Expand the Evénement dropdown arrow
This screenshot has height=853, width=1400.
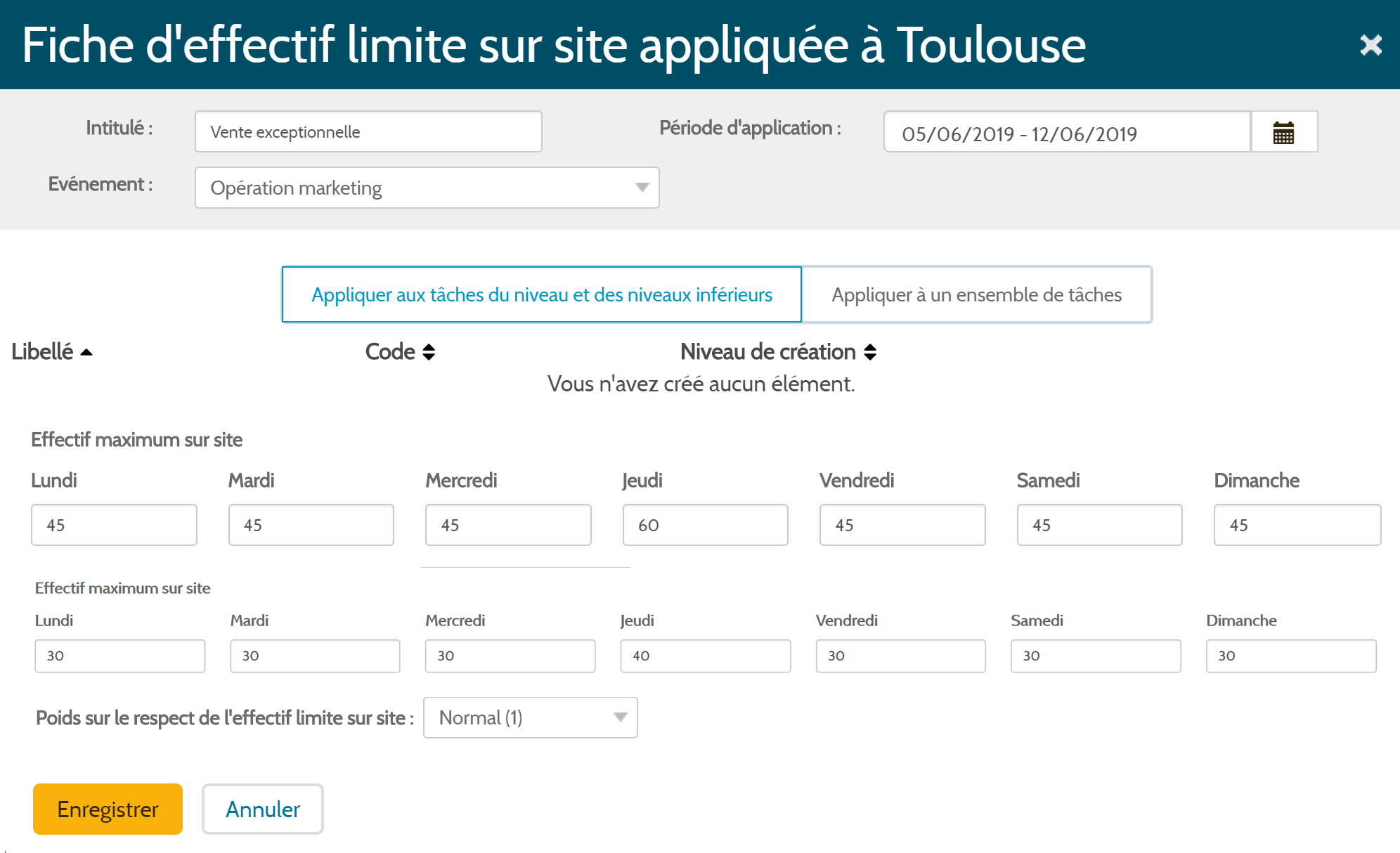tap(642, 188)
